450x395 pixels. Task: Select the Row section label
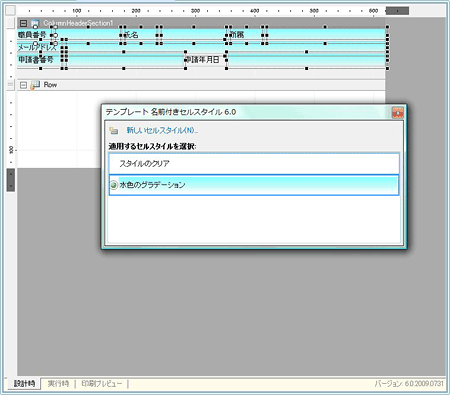[x=50, y=85]
